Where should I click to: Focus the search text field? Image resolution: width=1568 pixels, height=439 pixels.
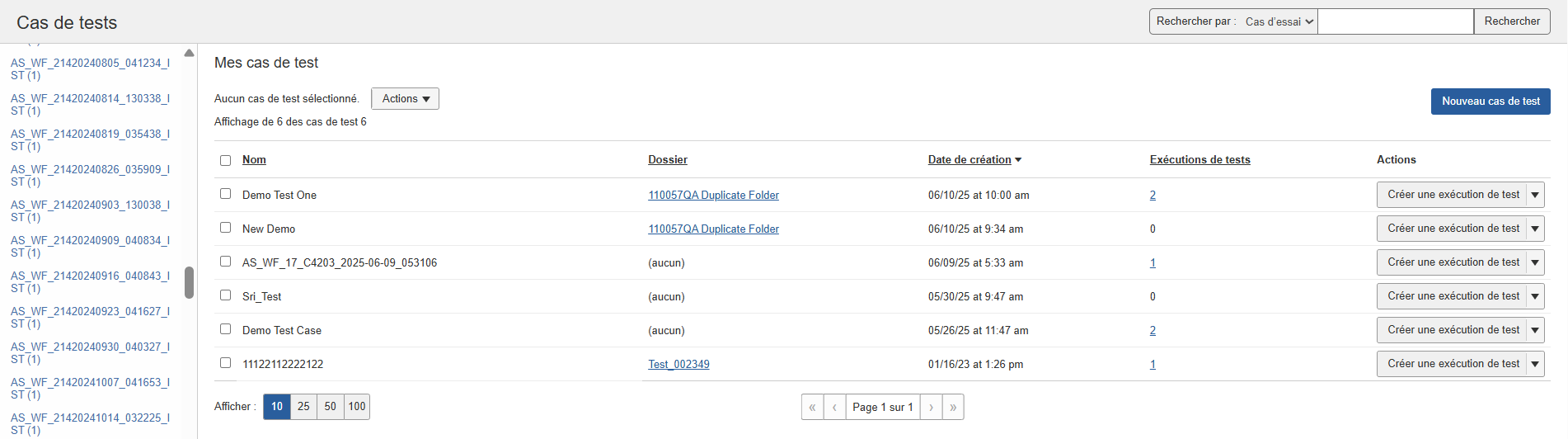[x=1395, y=22]
